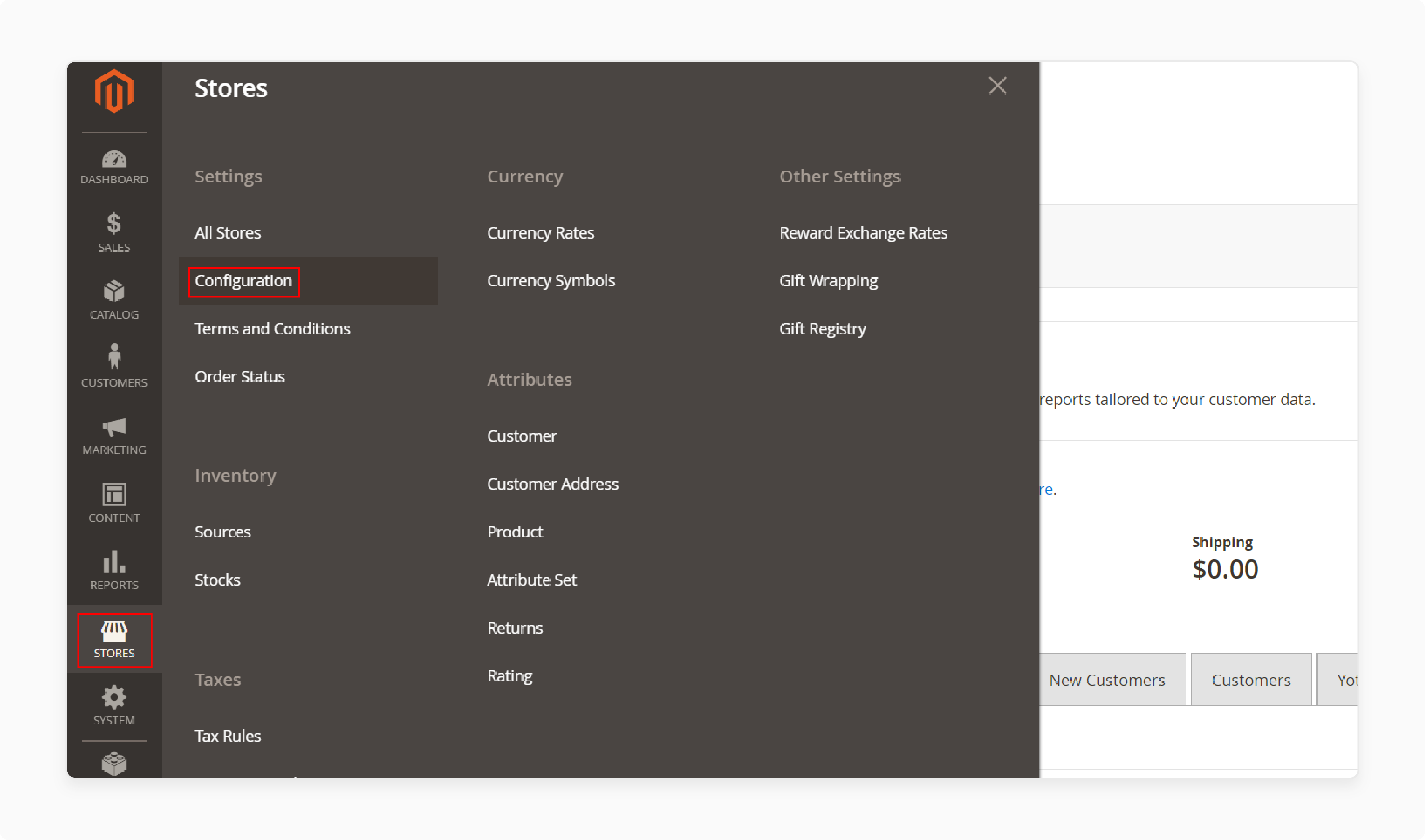
Task: Open Attribute Set
Action: pos(532,580)
